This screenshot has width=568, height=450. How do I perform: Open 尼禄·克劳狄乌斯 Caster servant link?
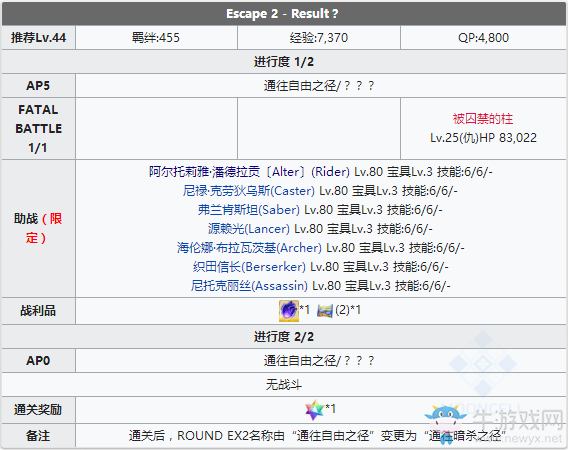[x=248, y=191]
